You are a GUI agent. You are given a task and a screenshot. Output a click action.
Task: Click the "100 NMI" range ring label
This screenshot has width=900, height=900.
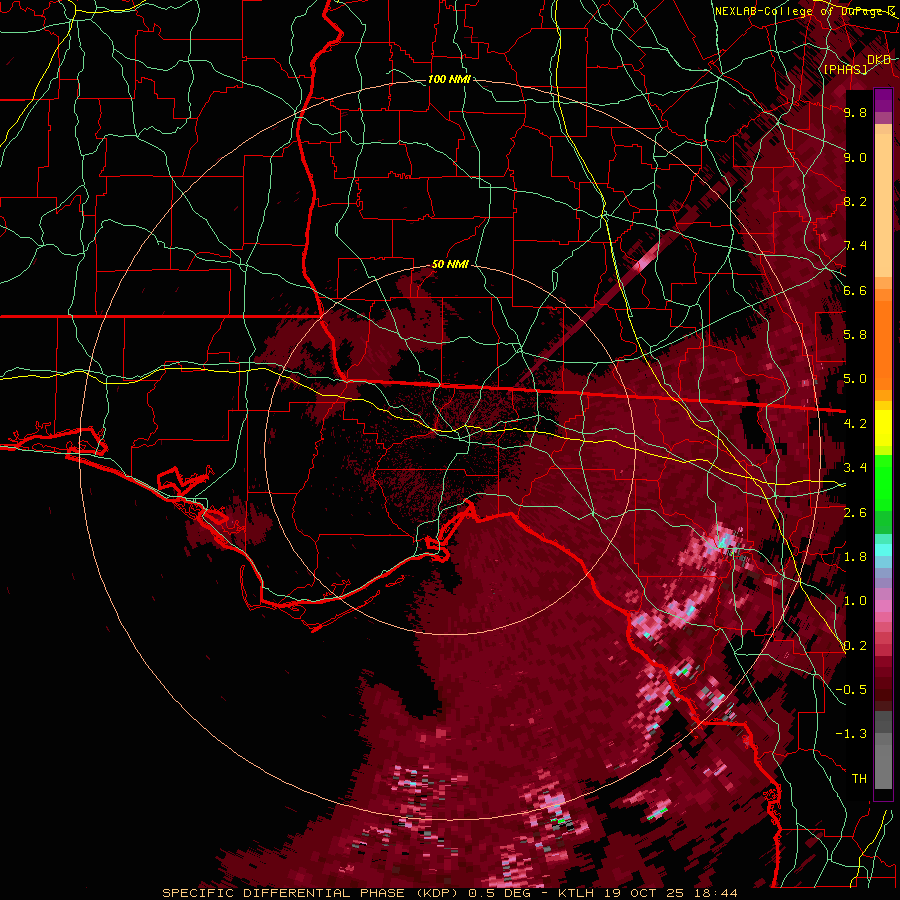449,79
